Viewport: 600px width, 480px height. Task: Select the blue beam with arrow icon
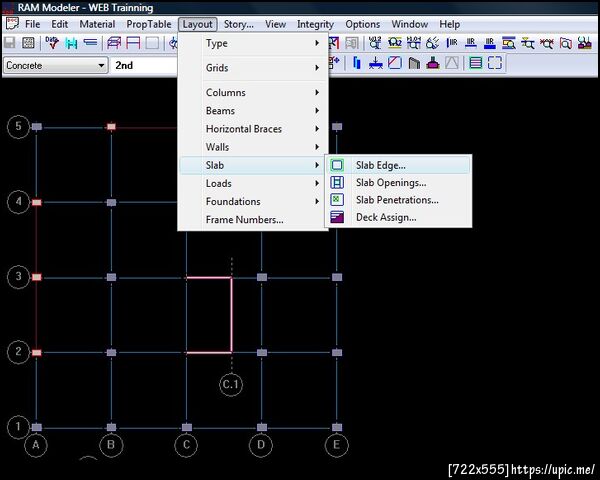click(x=376, y=63)
